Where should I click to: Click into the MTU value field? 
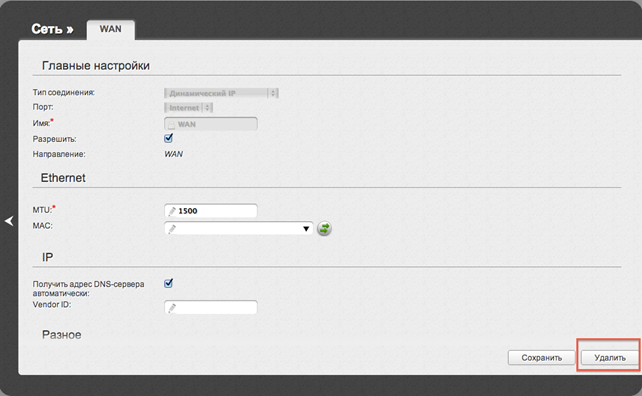coord(210,211)
